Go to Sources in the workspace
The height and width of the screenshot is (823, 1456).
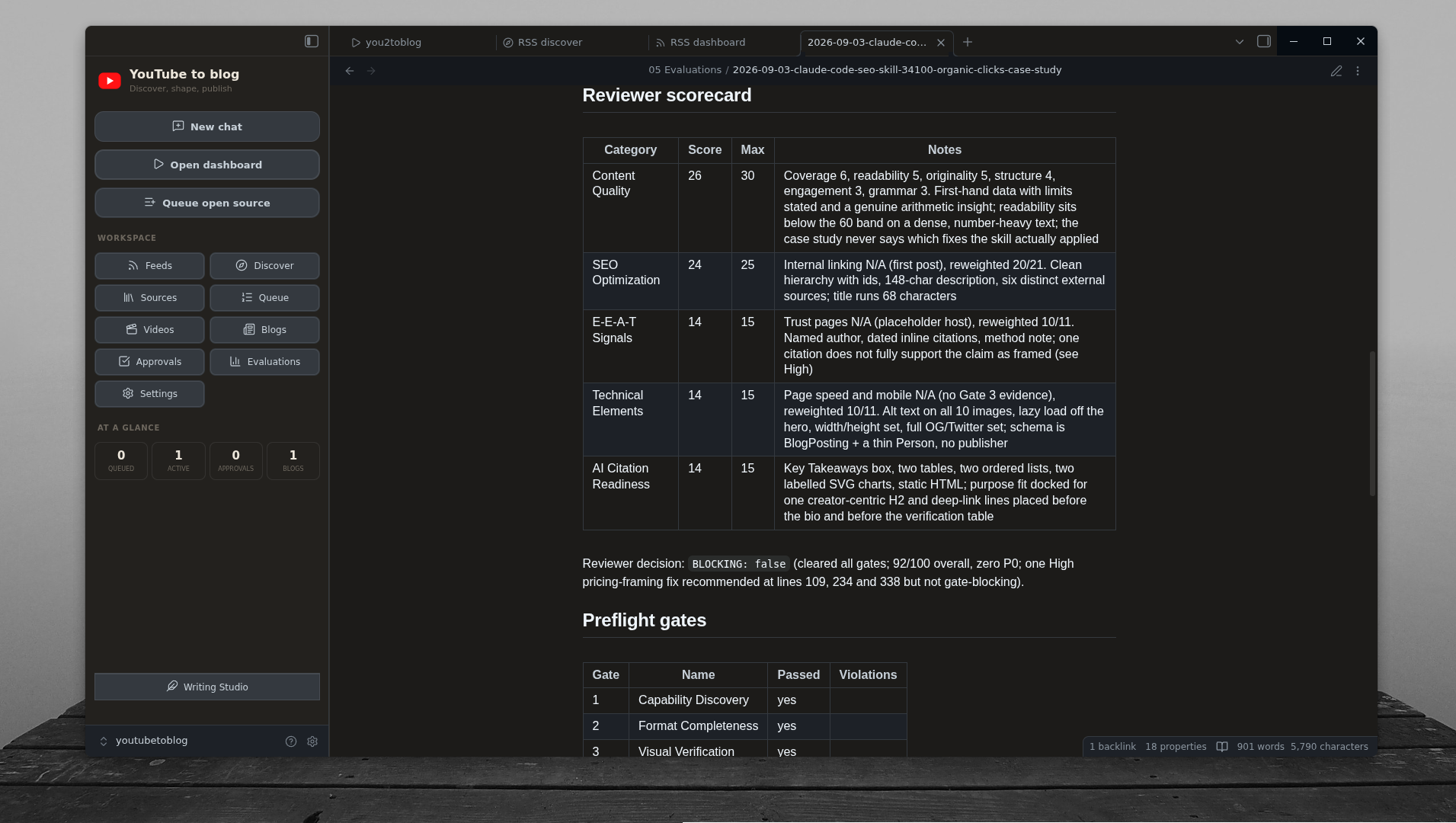(x=149, y=298)
